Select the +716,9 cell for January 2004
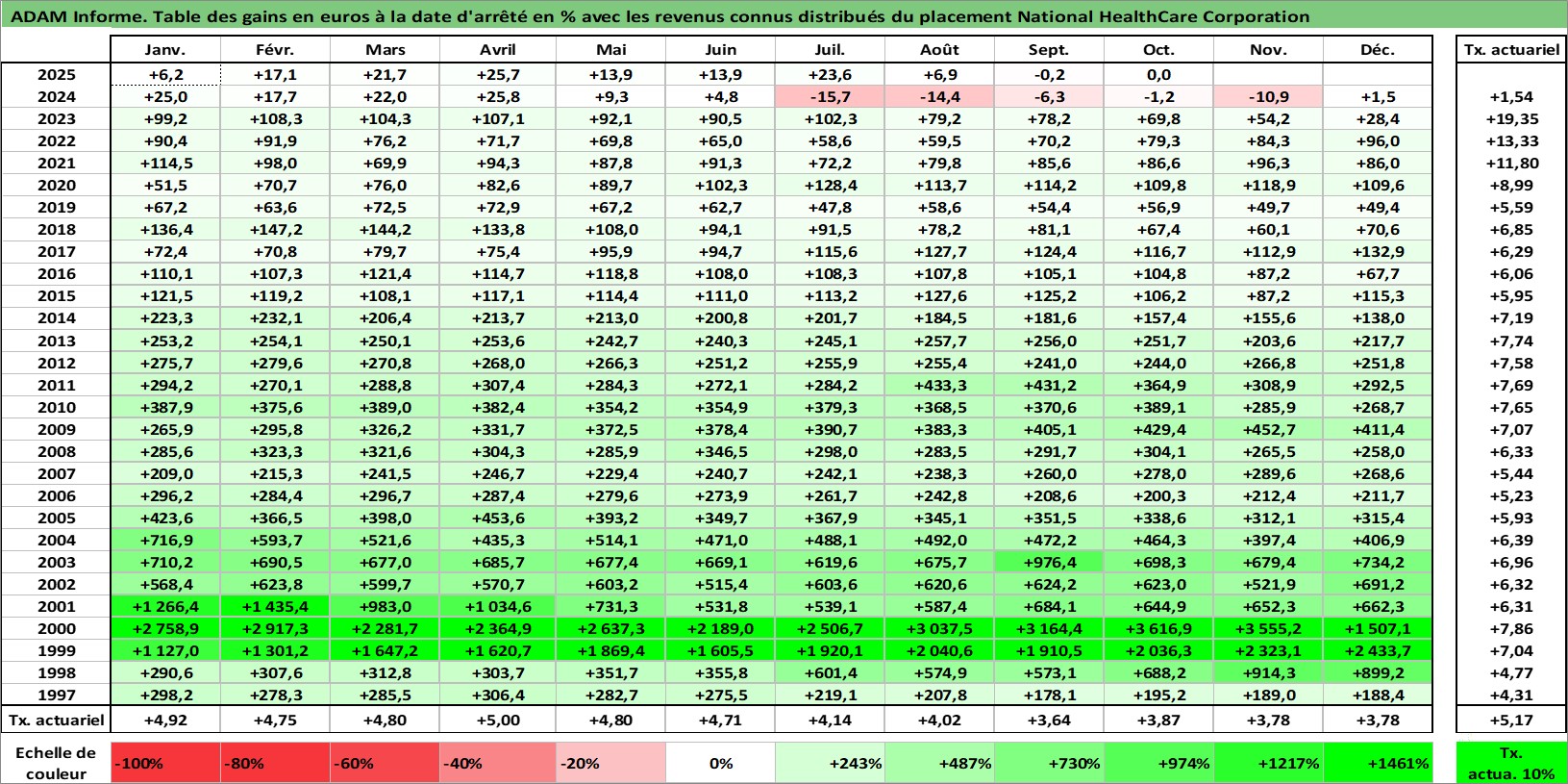 tap(166, 540)
